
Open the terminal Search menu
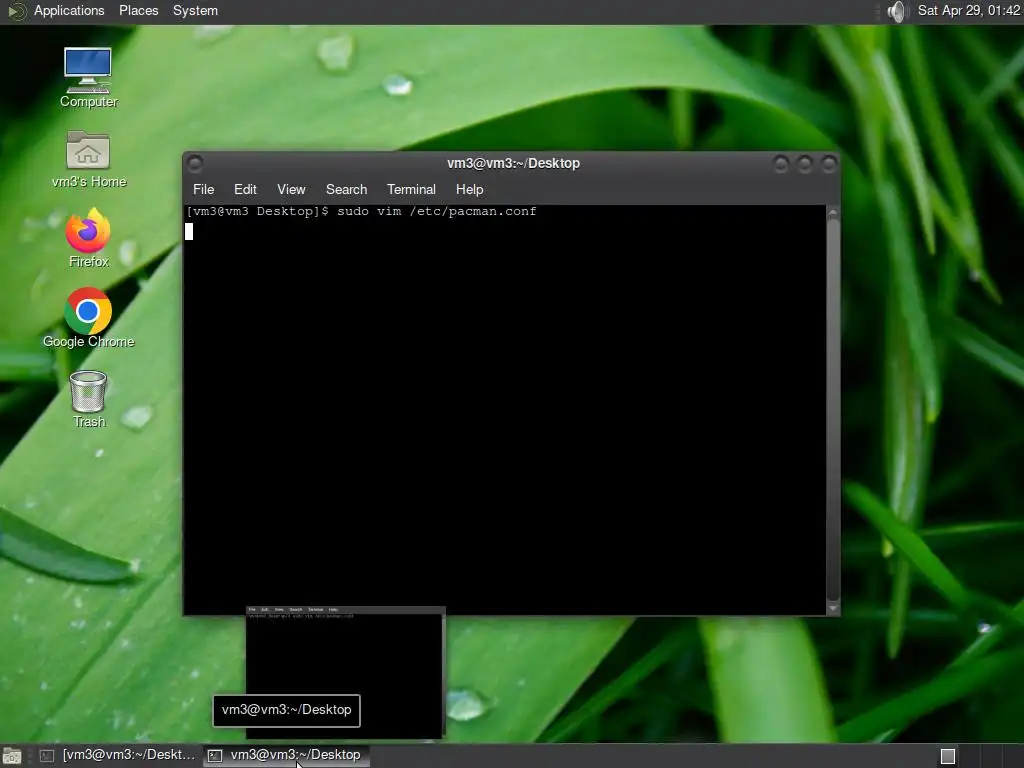pos(346,189)
